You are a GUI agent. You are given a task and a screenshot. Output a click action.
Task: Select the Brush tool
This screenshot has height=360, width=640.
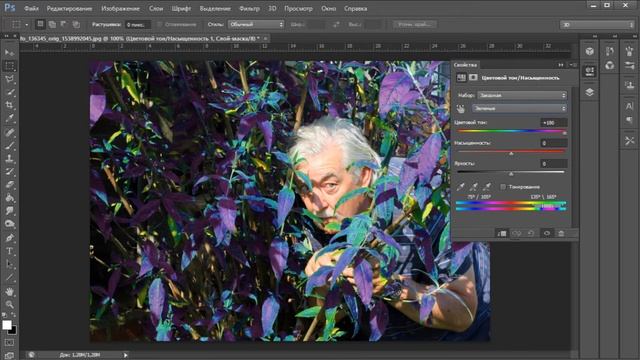(x=9, y=145)
